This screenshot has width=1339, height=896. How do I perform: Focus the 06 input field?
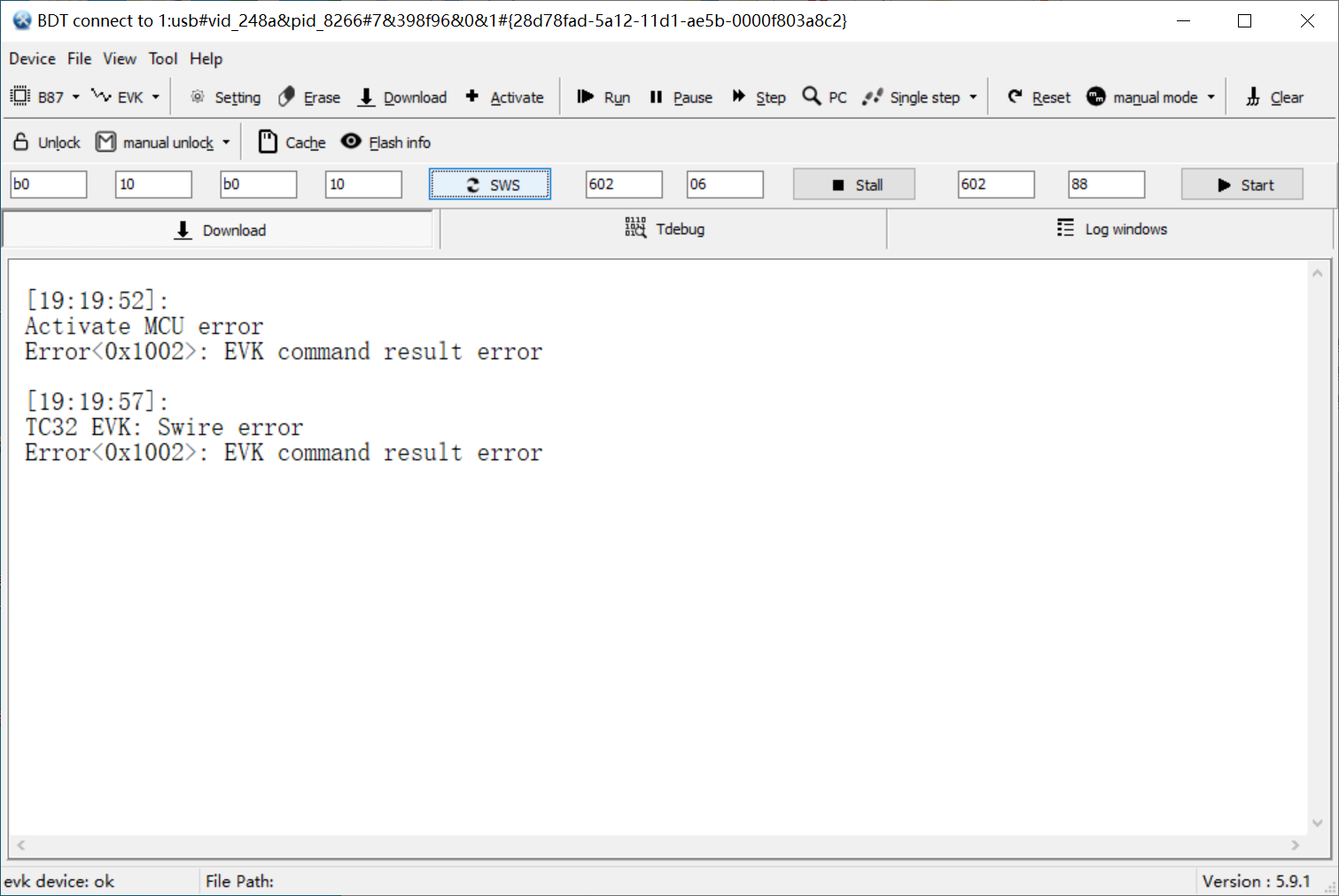pyautogui.click(x=725, y=184)
